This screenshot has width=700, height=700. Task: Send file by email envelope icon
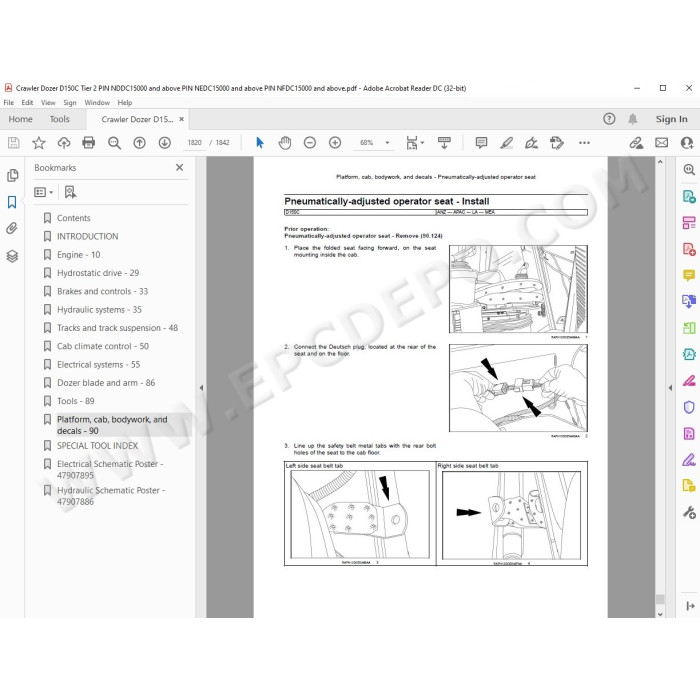662,143
